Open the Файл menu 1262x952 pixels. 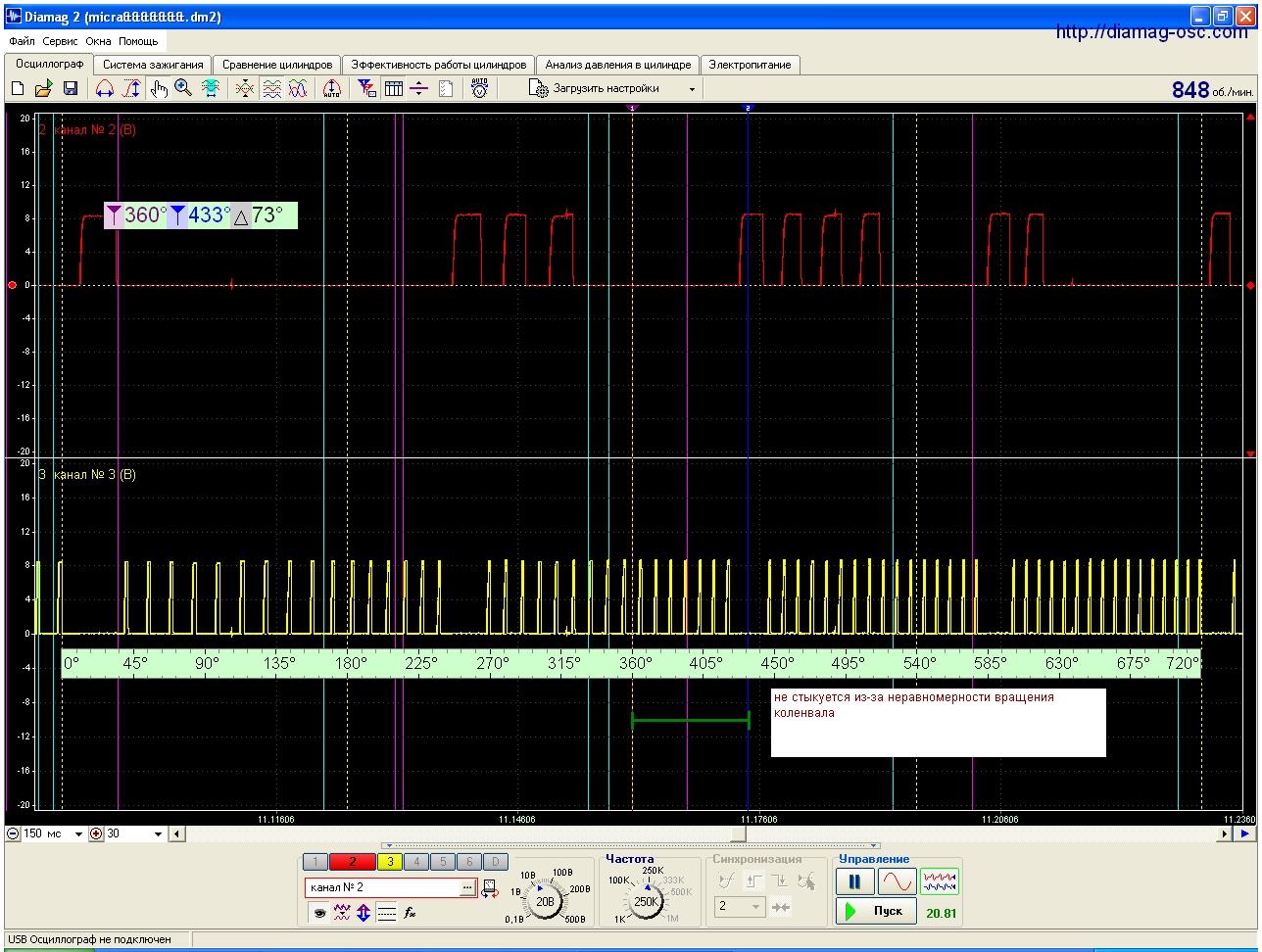22,42
